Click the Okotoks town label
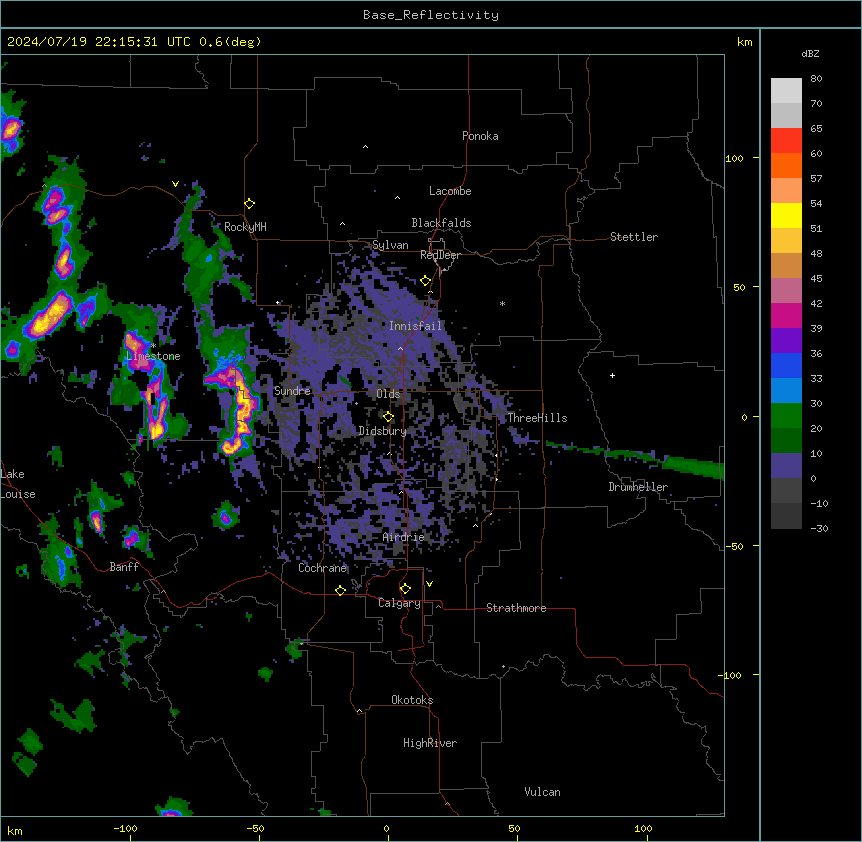 tap(412, 700)
